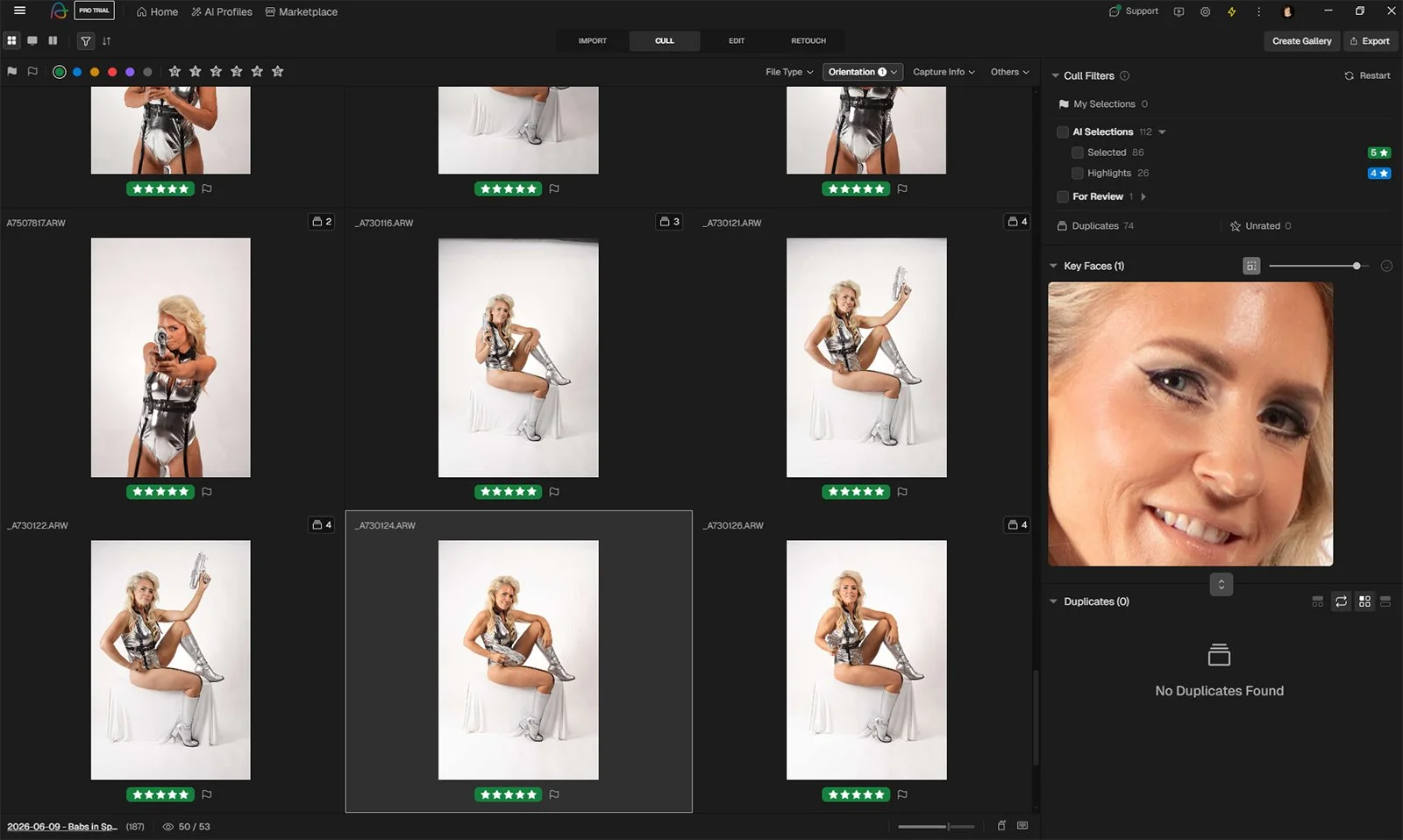This screenshot has height=840, width=1403.
Task: Go to Home
Action: point(157,11)
